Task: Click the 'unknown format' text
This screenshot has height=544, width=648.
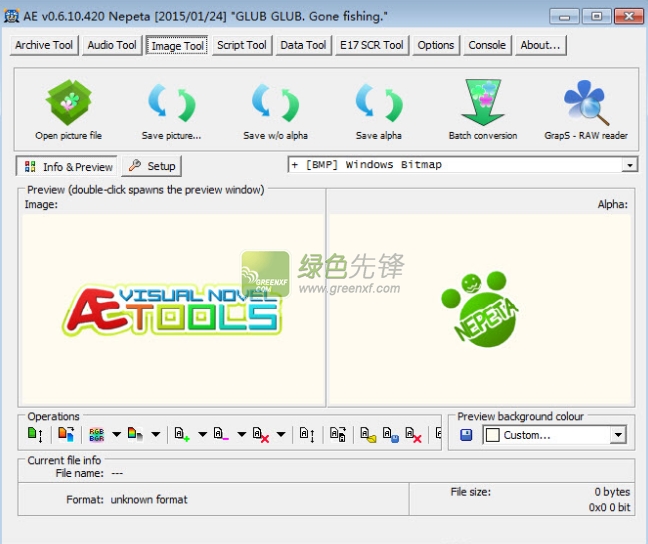Action: click(149, 499)
